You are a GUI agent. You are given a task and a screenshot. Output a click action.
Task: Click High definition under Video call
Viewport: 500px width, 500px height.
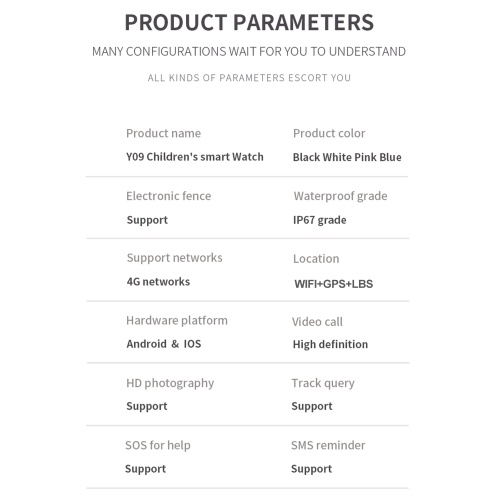(330, 344)
